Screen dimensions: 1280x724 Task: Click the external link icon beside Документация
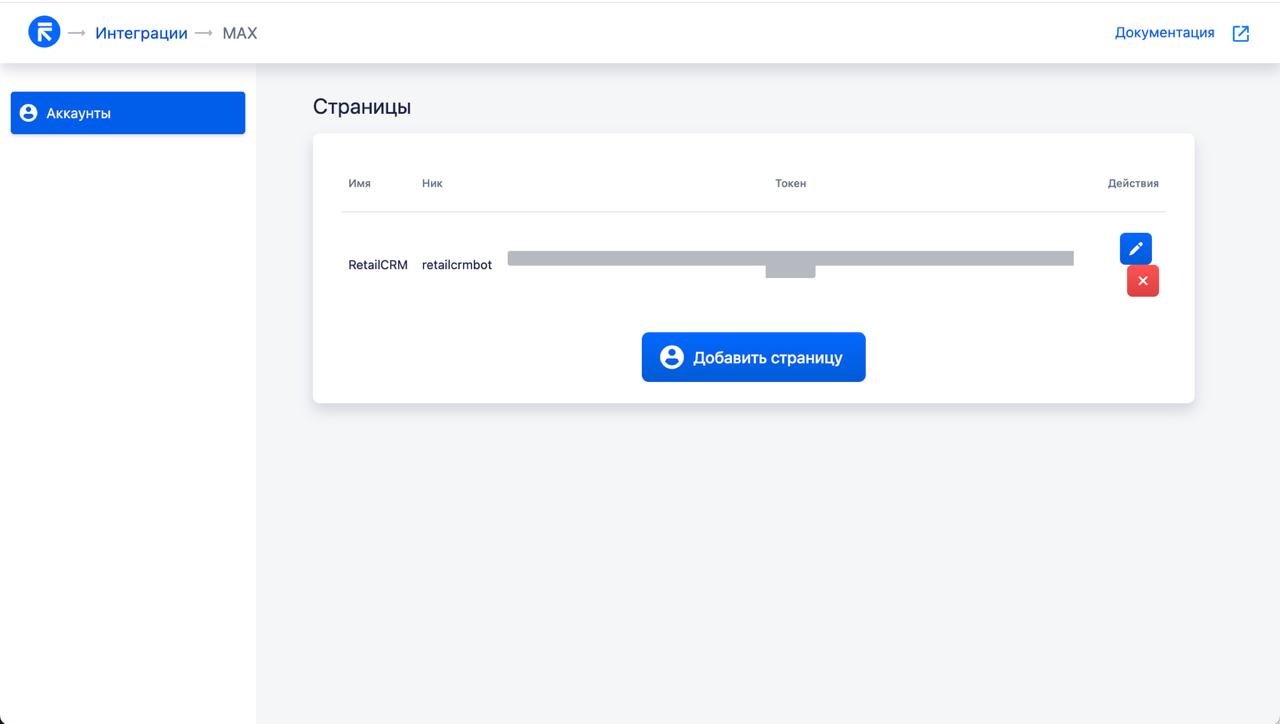click(x=1241, y=33)
